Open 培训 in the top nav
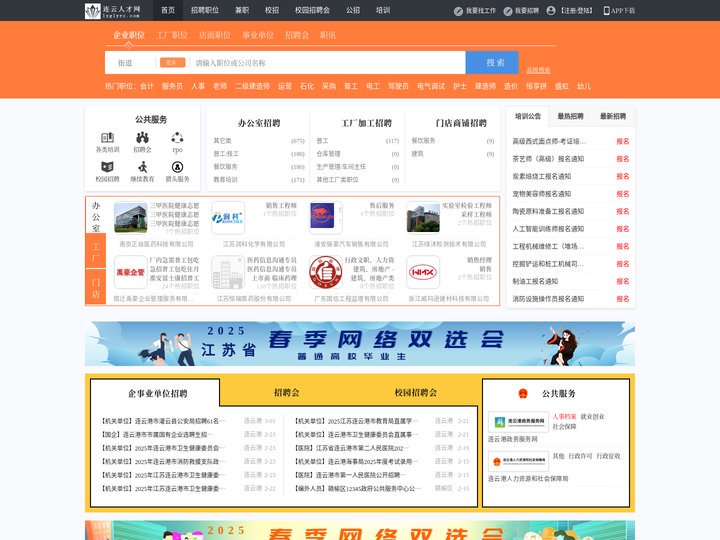Viewport: 720px width, 540px height. tap(383, 10)
